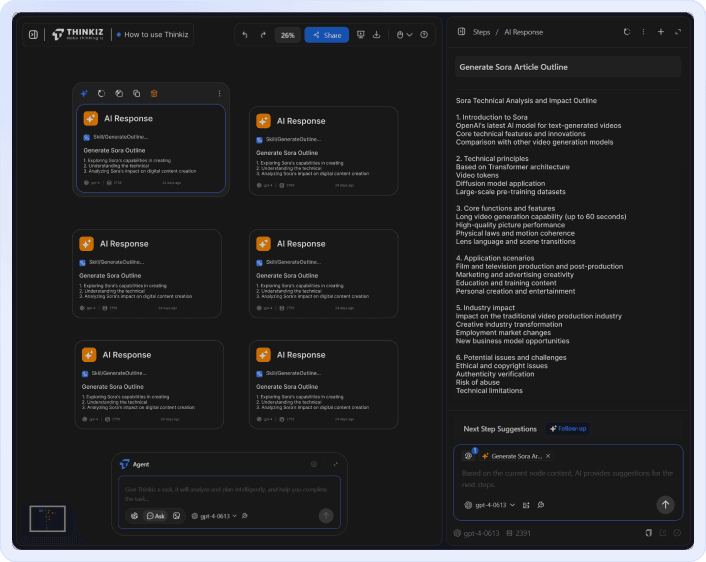Click 'Sora Technical Analysis and Impact Outline' heading

526,100
